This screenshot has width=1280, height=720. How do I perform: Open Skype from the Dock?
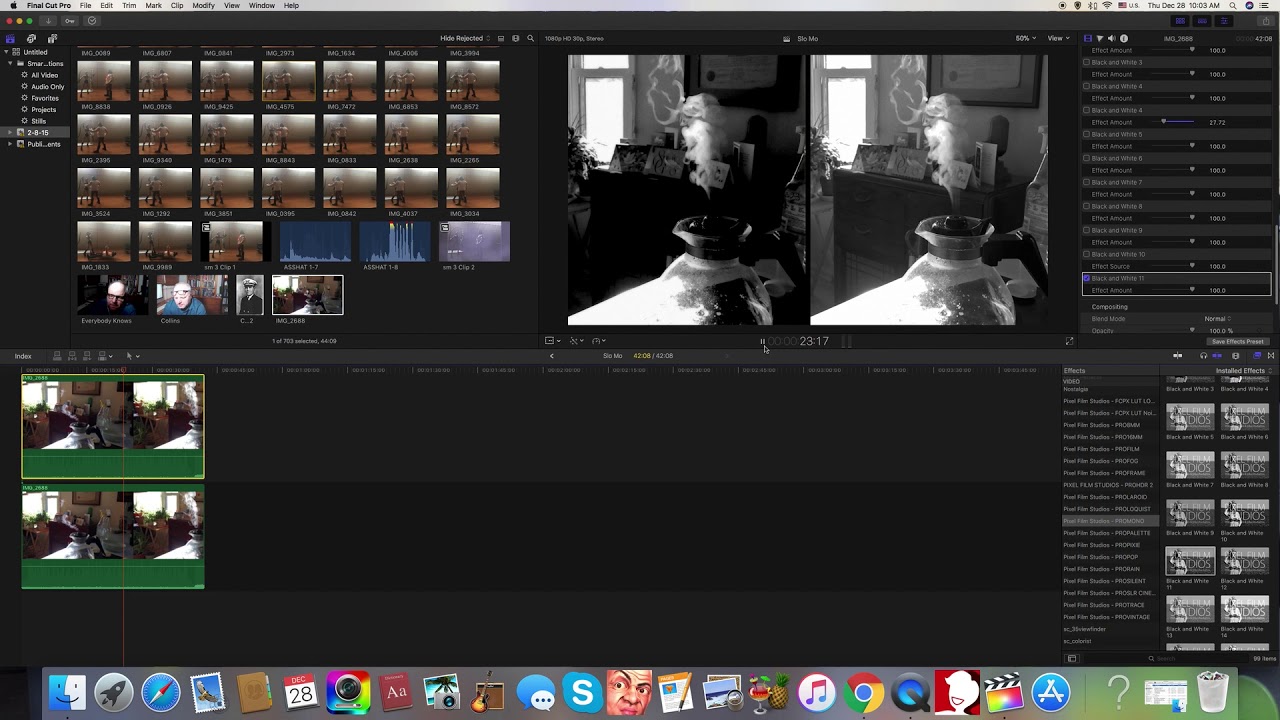(582, 693)
